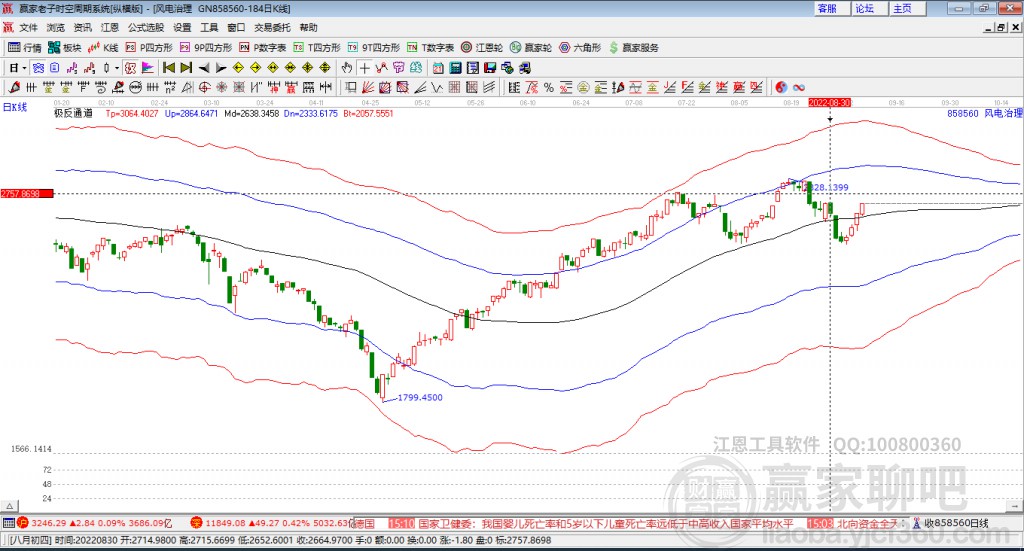Screen dimensions: 1024x551
Task: Open the 资讯 menu
Action: pyautogui.click(x=83, y=27)
